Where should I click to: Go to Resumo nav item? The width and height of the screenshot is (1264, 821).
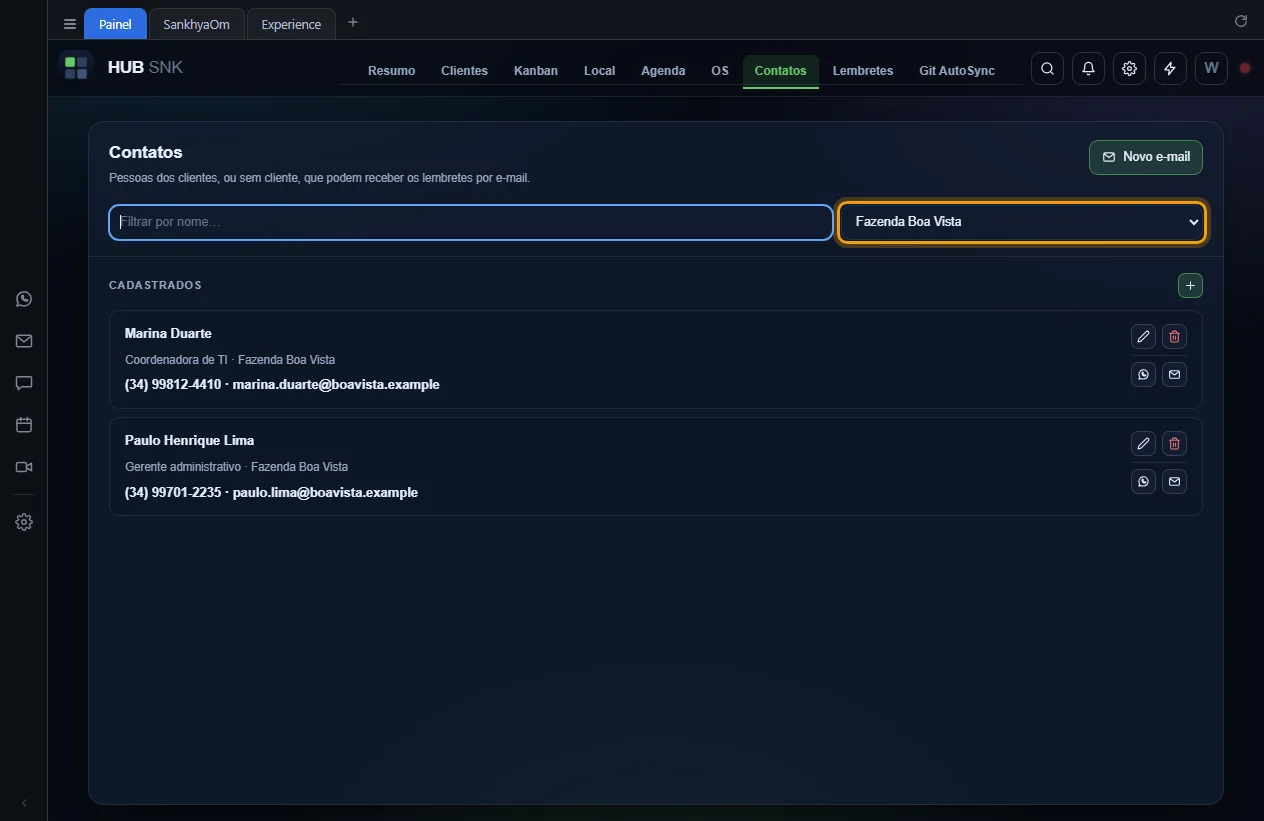391,71
